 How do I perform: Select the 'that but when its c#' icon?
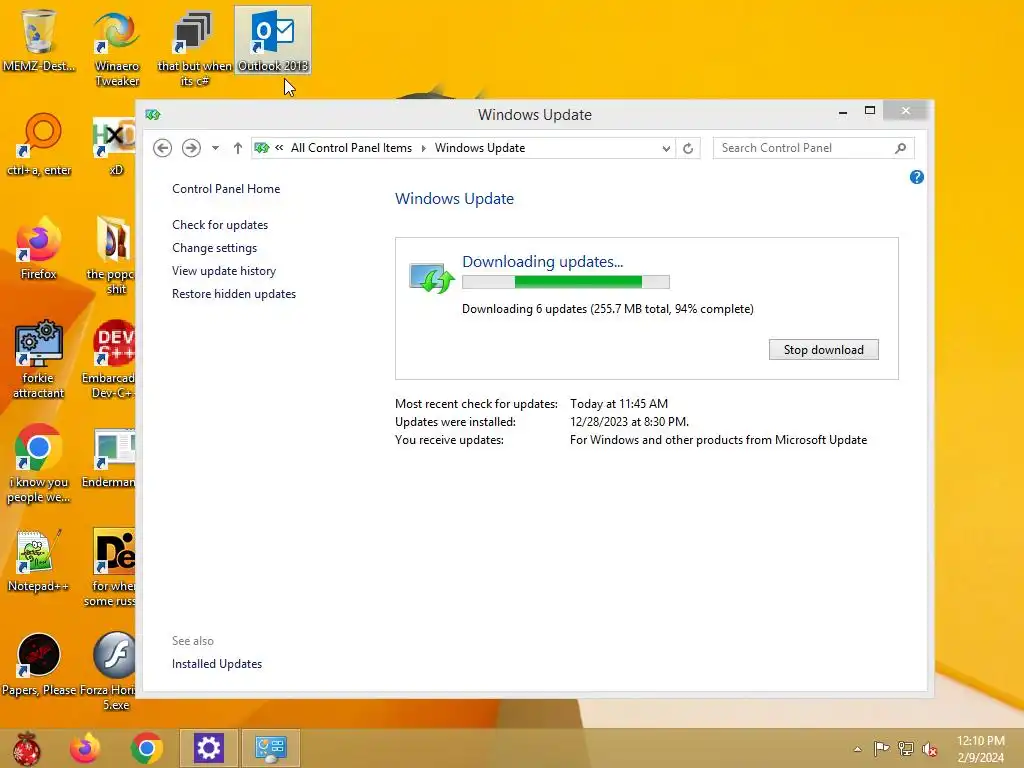[x=194, y=48]
